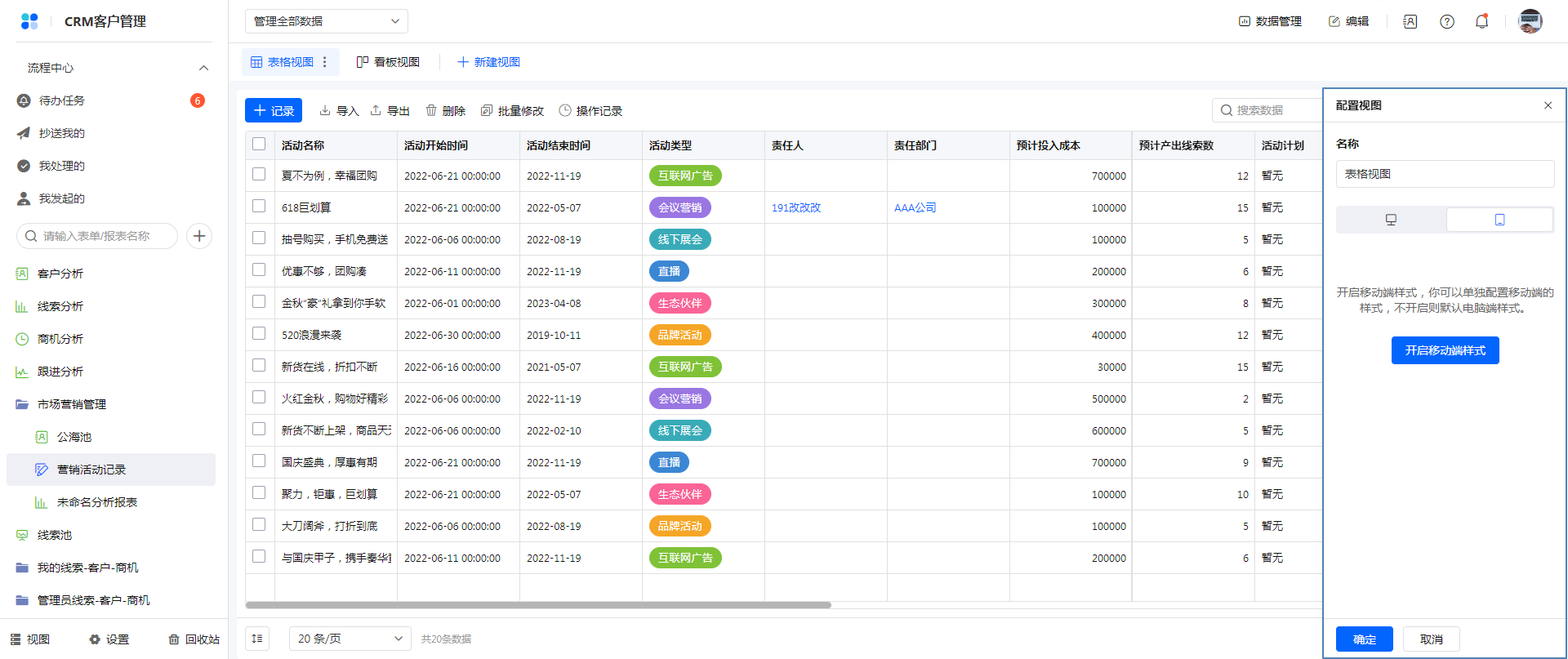Toggle the select-all header checkbox
The width and height of the screenshot is (1568, 659).
point(259,145)
